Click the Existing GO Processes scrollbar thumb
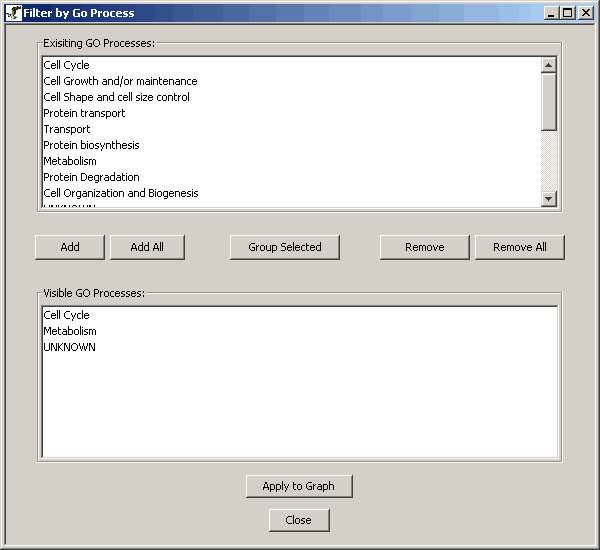Image resolution: width=600 pixels, height=550 pixels. [548, 101]
